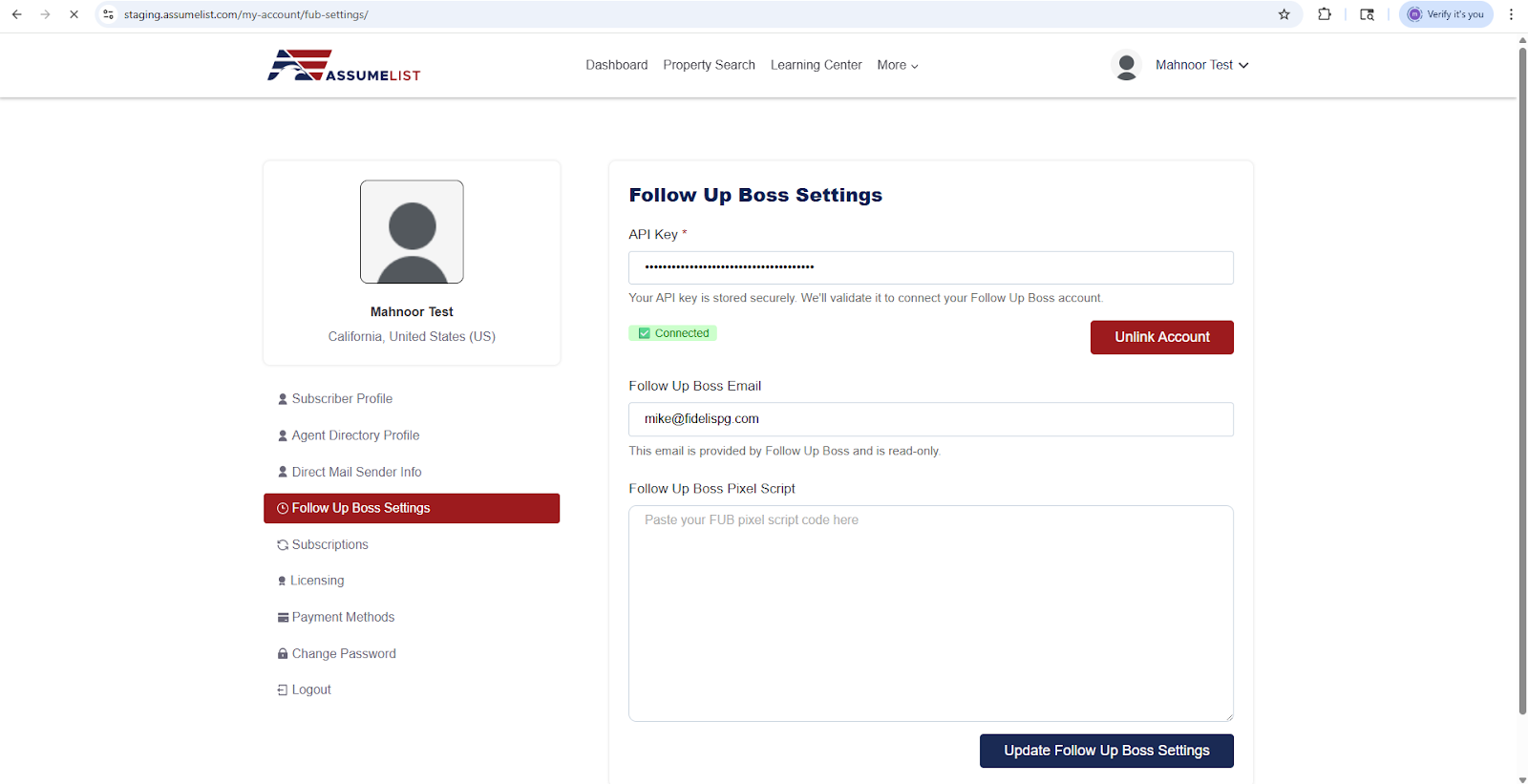Screen dimensions: 1528x784
Task: Open Payment Methods in the sidebar
Action: coord(336,617)
